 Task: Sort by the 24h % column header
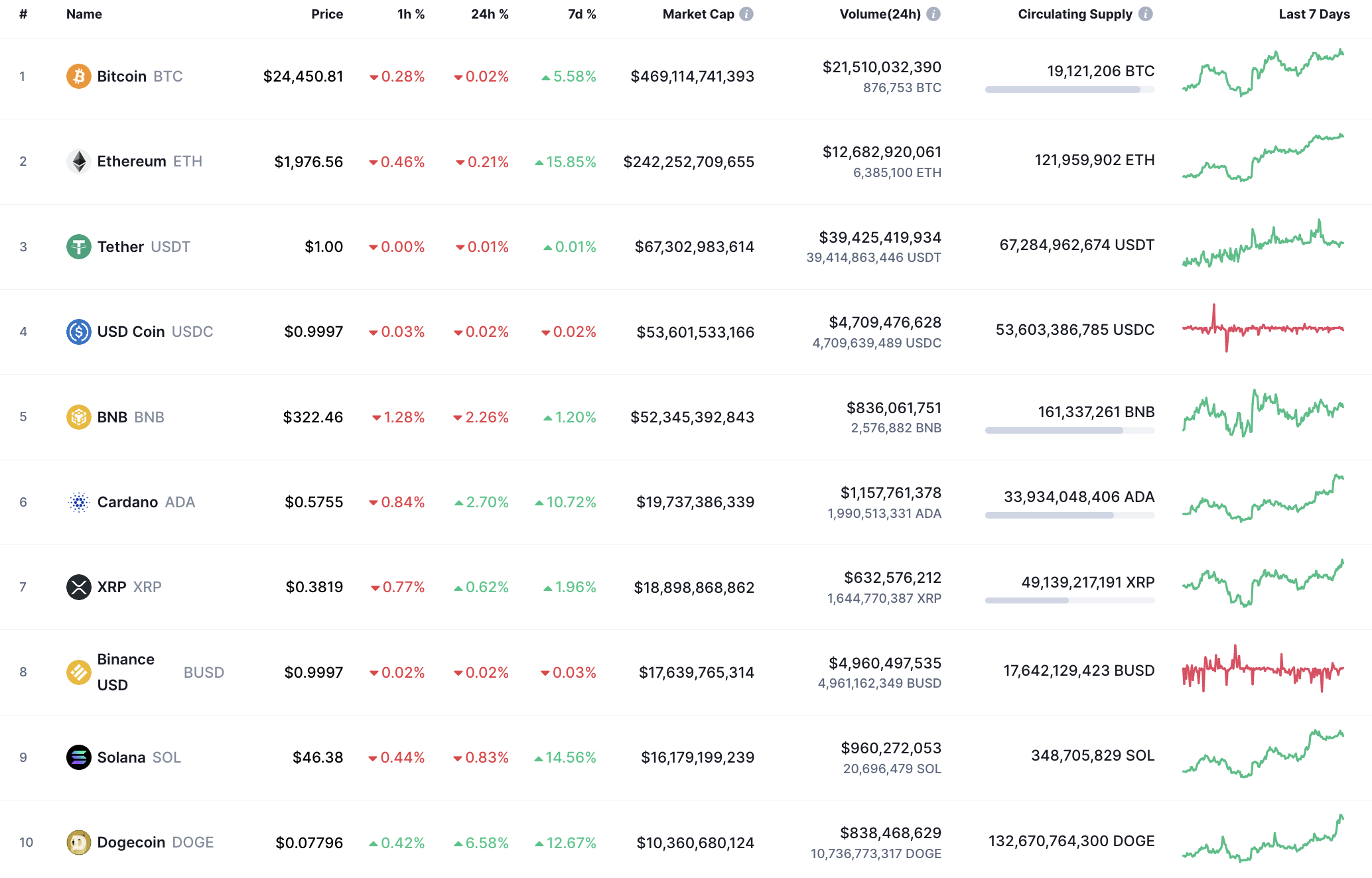489,13
